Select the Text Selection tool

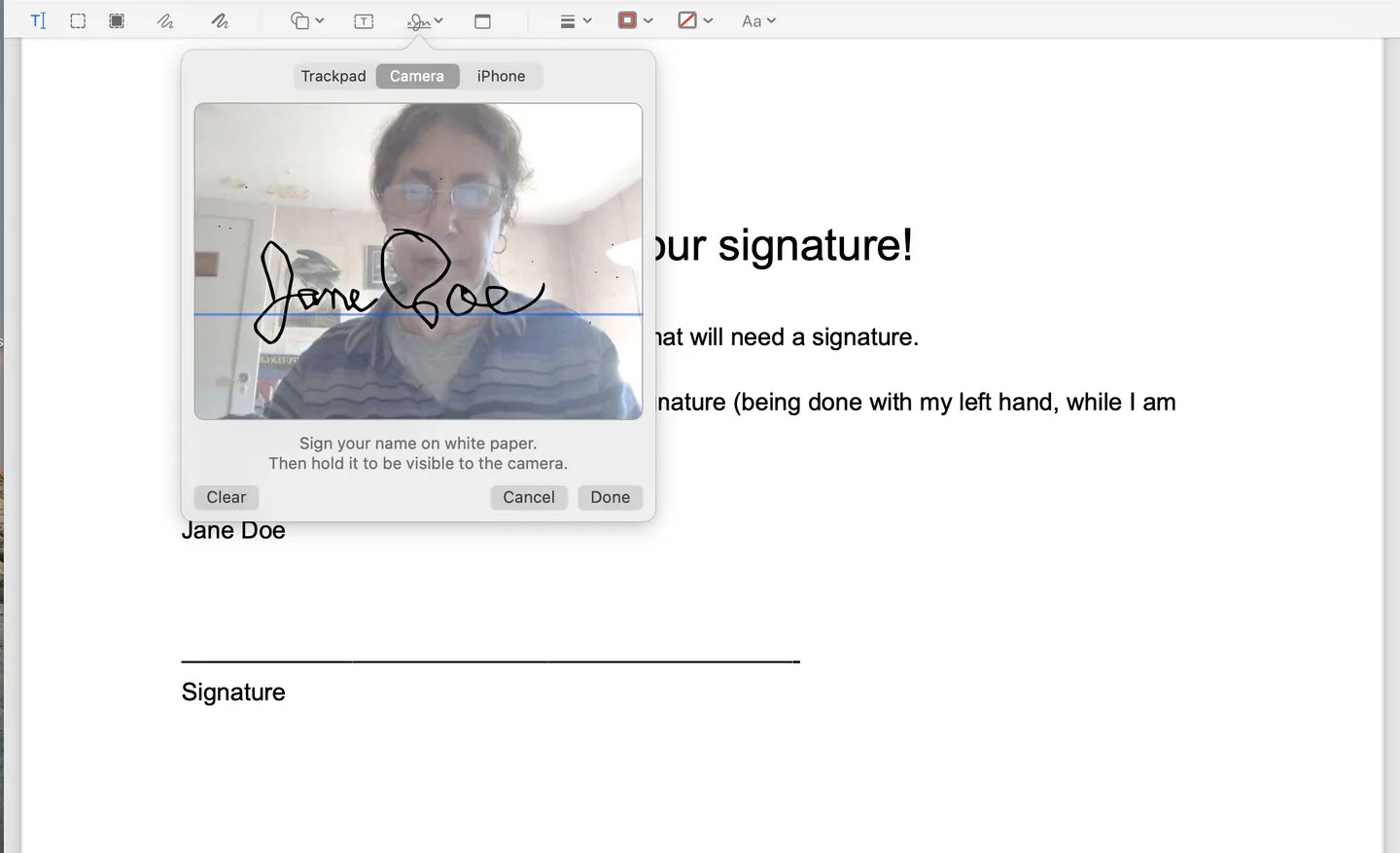[x=37, y=19]
